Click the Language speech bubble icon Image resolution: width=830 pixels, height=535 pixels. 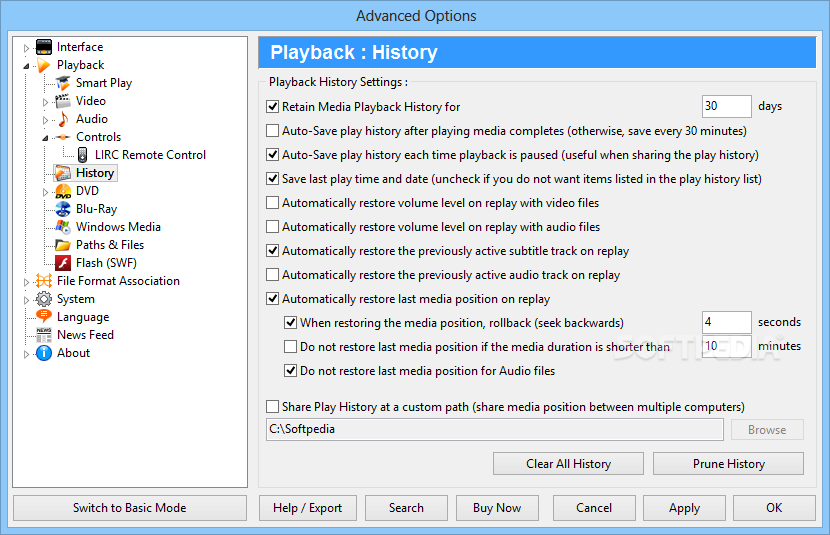[x=44, y=316]
